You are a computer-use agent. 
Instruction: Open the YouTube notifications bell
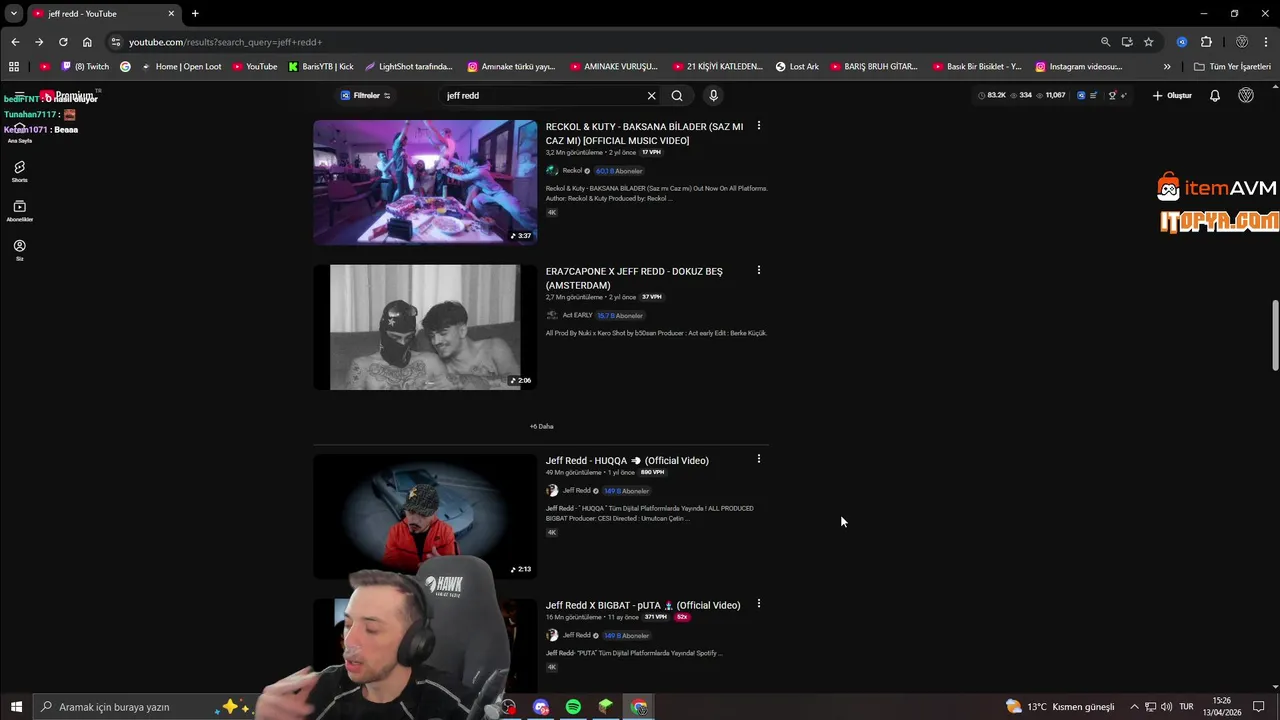(1215, 96)
